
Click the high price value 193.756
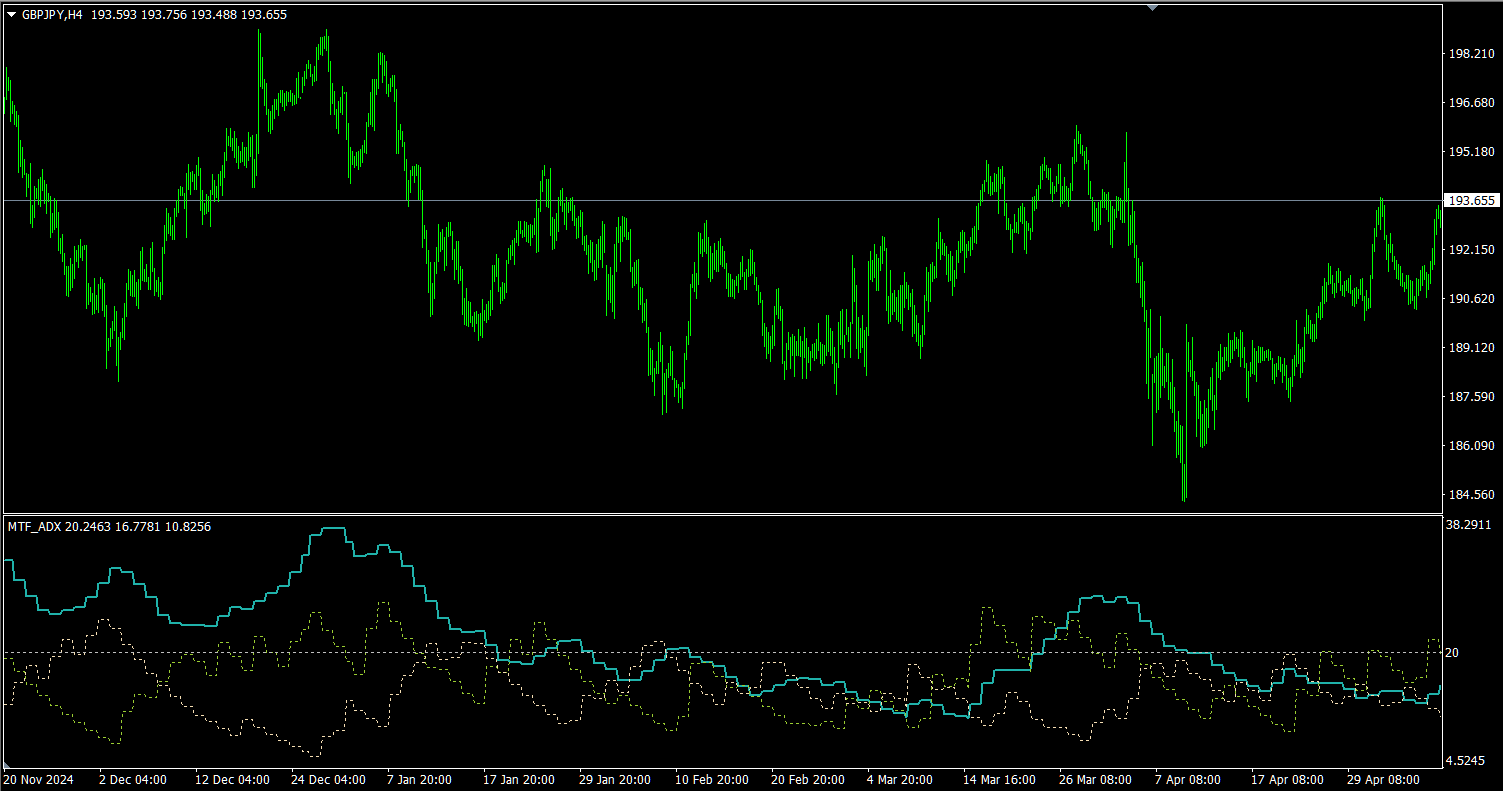(164, 15)
